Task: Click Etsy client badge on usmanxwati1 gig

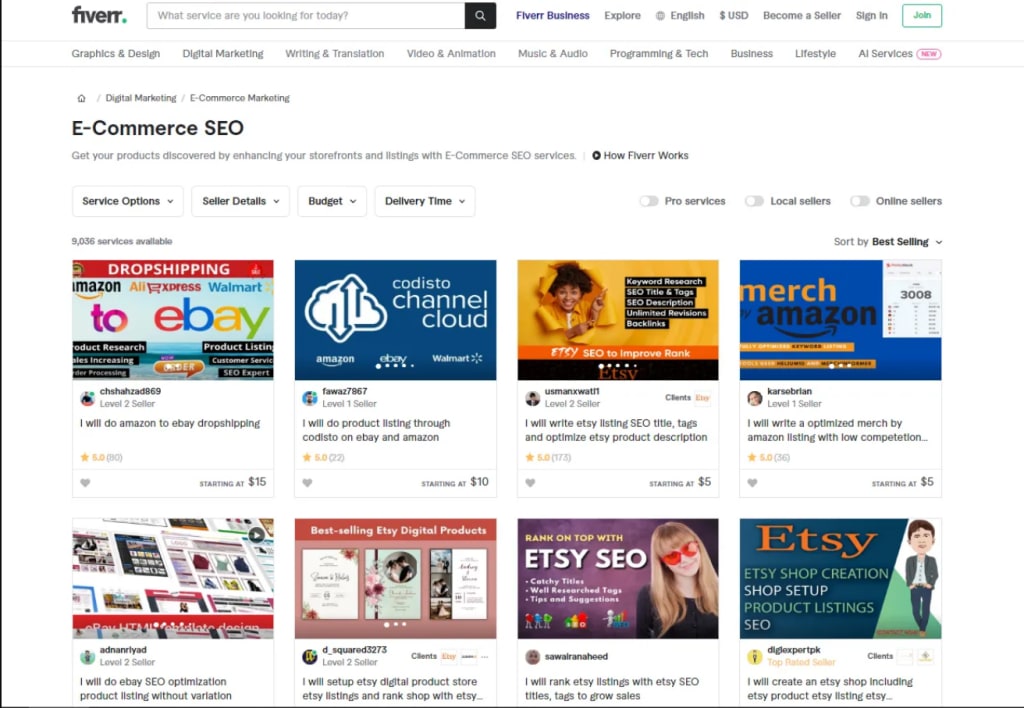Action: click(703, 398)
